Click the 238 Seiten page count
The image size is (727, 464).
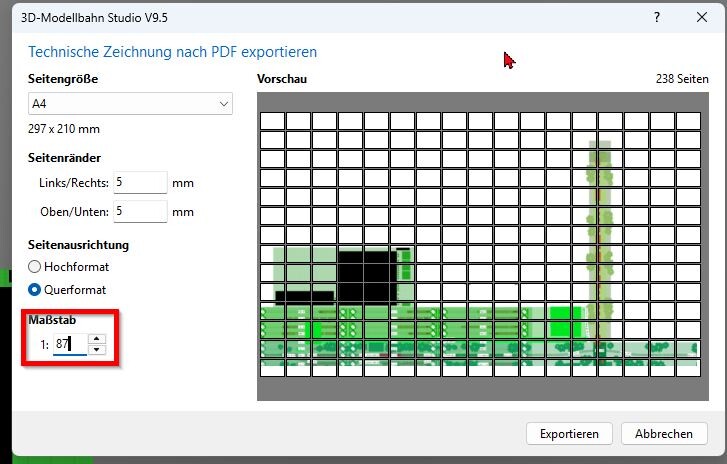point(682,79)
